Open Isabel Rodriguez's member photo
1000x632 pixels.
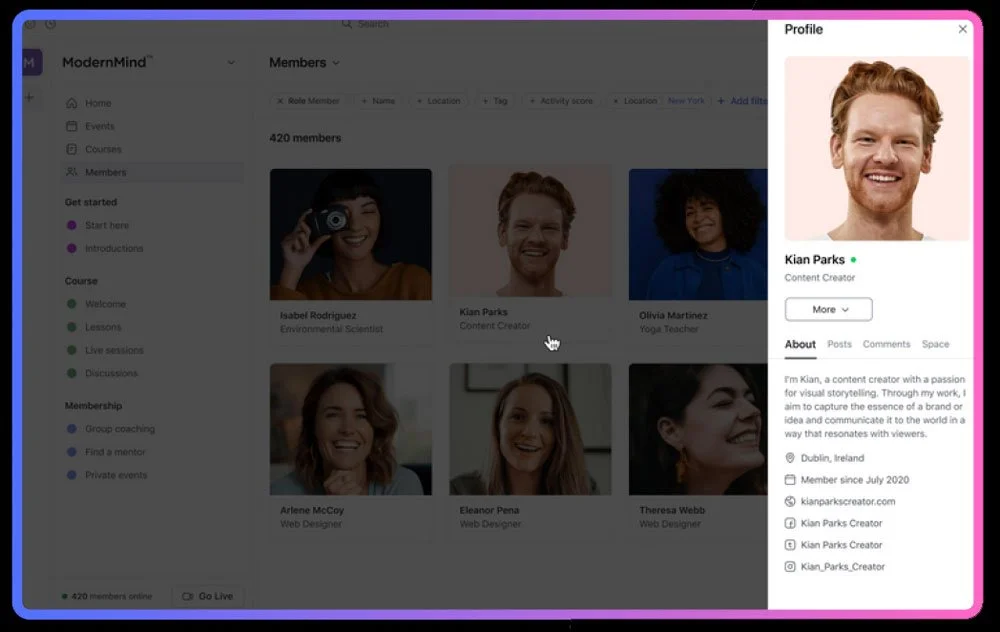[x=351, y=234]
